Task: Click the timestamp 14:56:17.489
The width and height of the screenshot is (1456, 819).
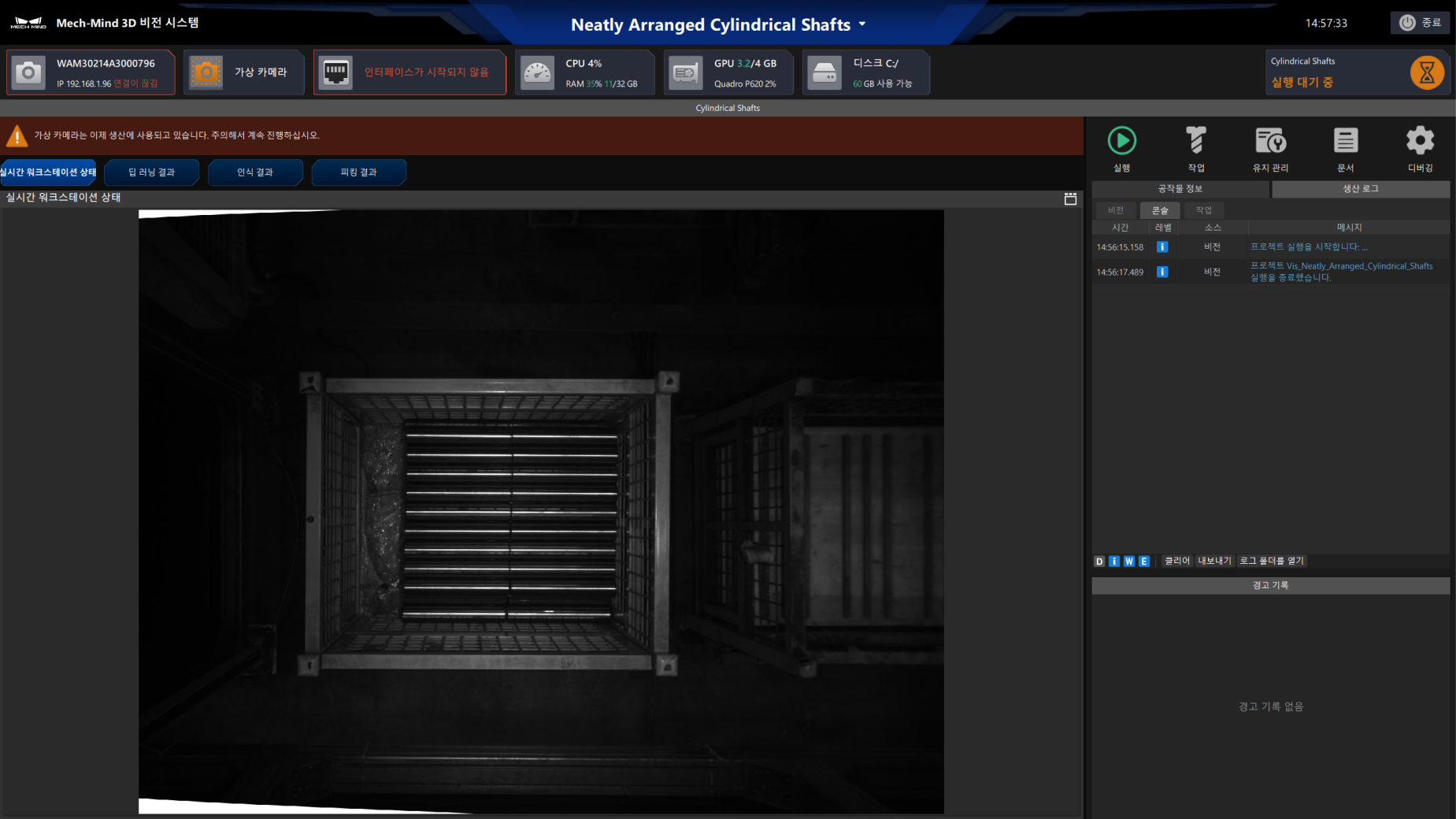Action: click(1120, 272)
